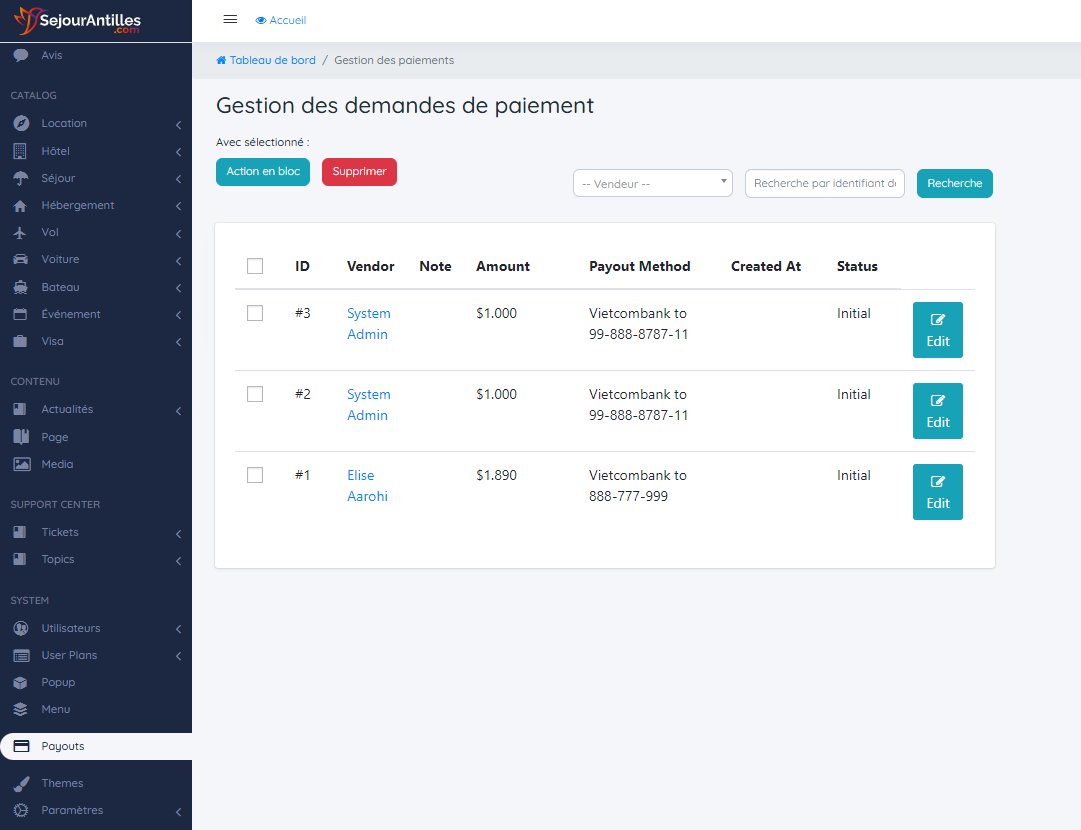Click the Bateau ship icon in sidebar
Image resolution: width=1081 pixels, height=830 pixels.
[x=20, y=288]
